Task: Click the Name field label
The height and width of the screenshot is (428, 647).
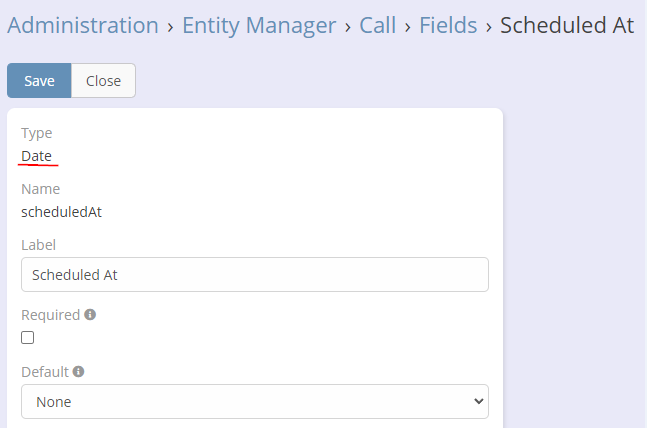Action: click(40, 189)
